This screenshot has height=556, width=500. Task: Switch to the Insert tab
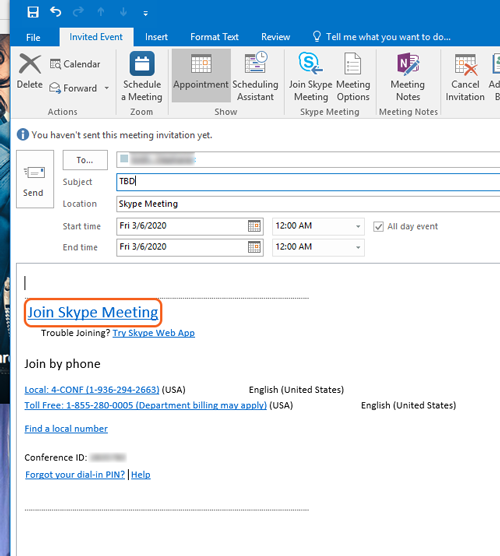pos(156,37)
